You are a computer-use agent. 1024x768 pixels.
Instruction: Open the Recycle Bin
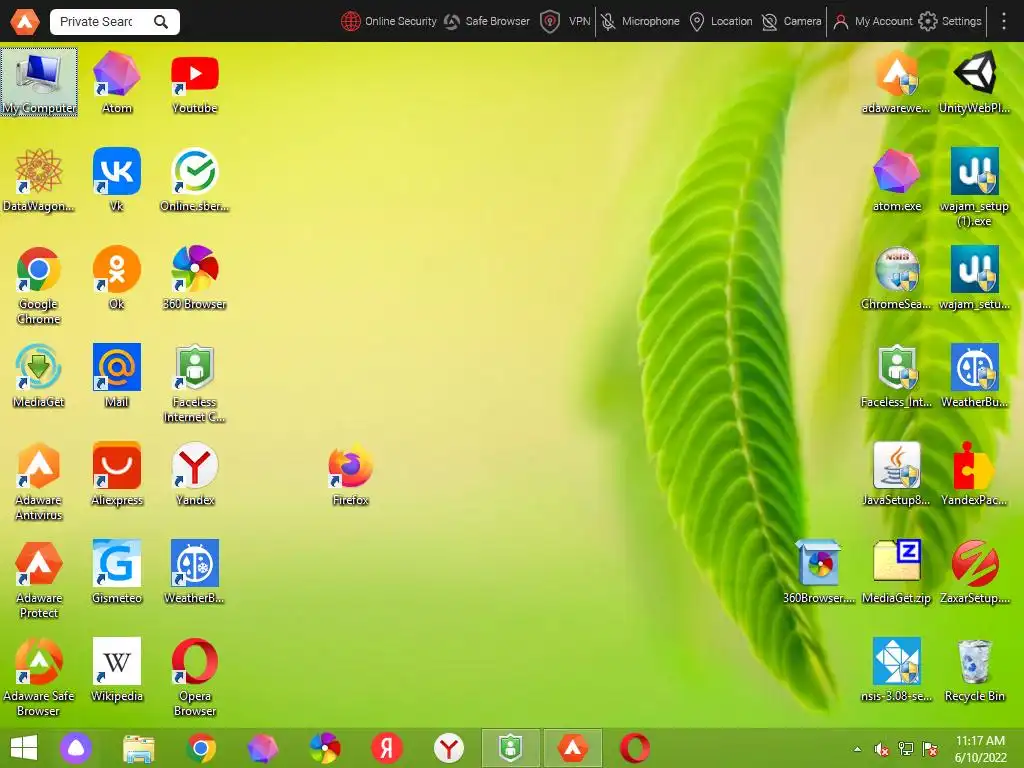(x=974, y=669)
